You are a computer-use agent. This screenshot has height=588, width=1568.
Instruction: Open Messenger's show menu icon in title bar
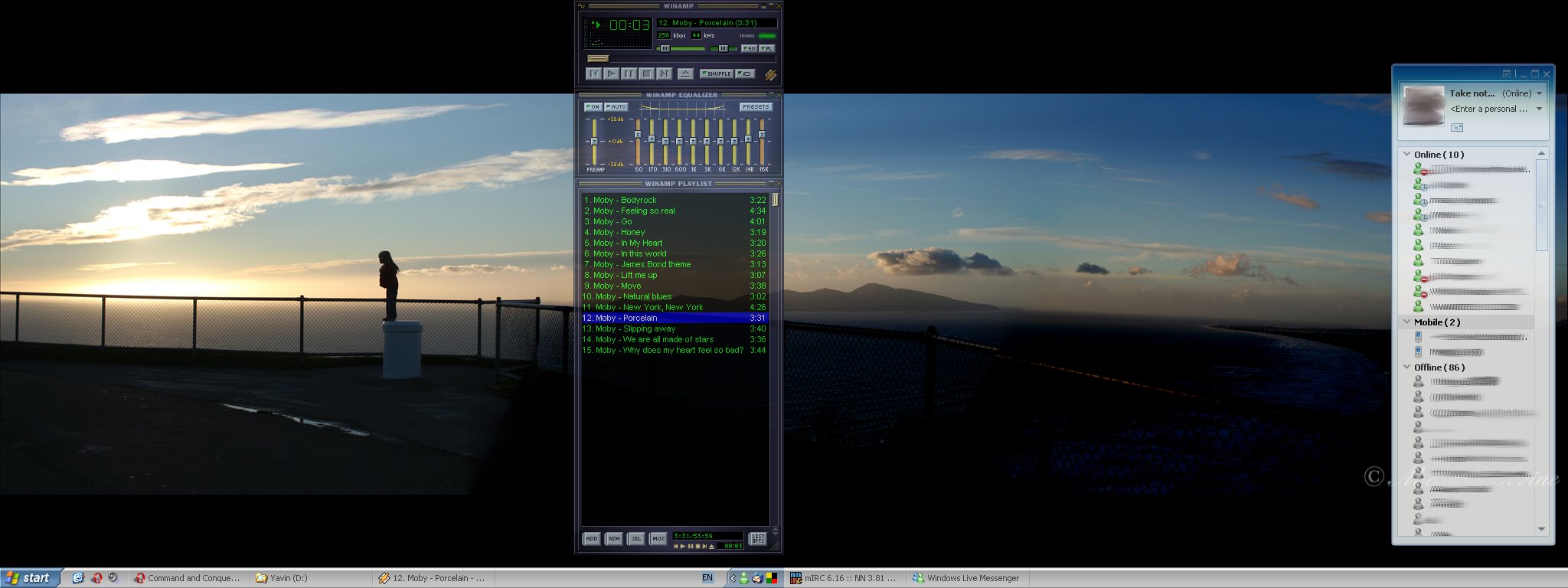[1507, 74]
